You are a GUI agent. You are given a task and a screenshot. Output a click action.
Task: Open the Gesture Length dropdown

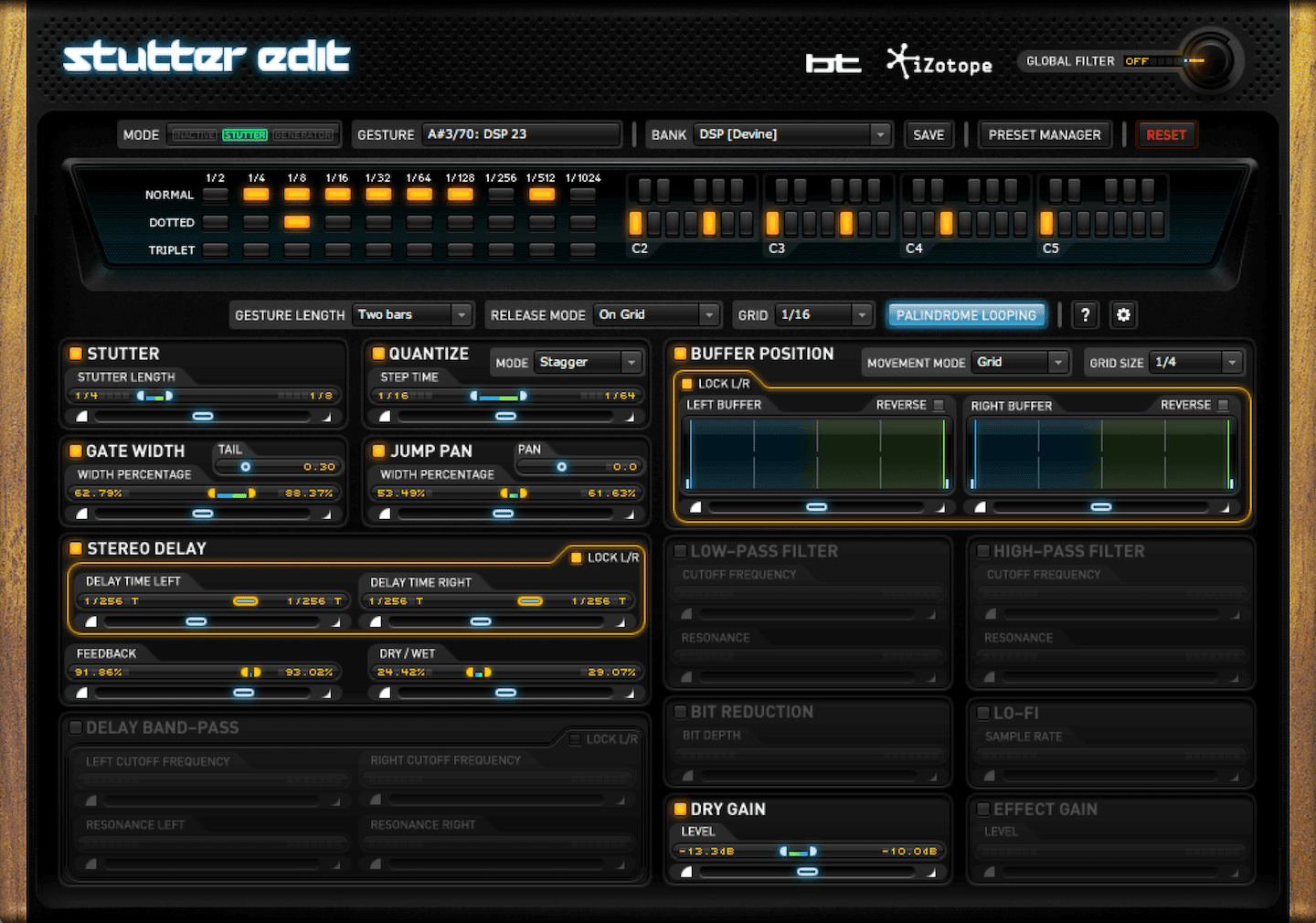coord(413,314)
